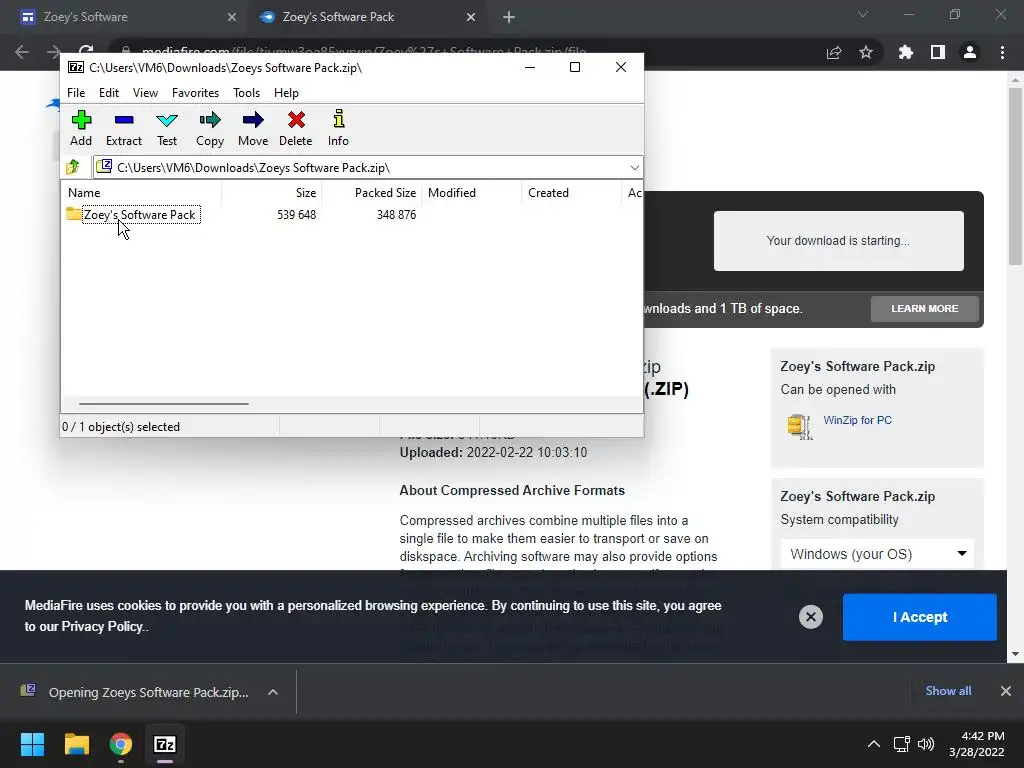This screenshot has height=768, width=1024.
Task: Click the WinZip icon next to the link
Action: 800,426
